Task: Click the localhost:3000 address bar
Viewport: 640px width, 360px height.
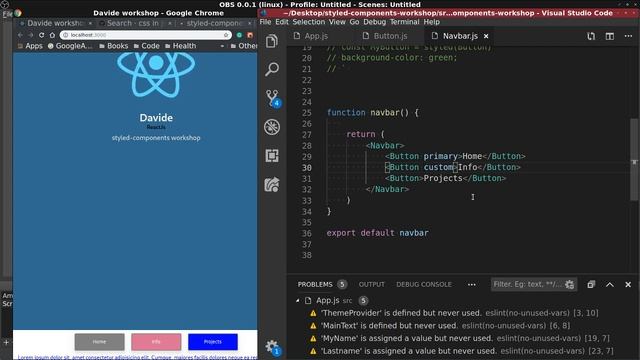Action: click(145, 35)
